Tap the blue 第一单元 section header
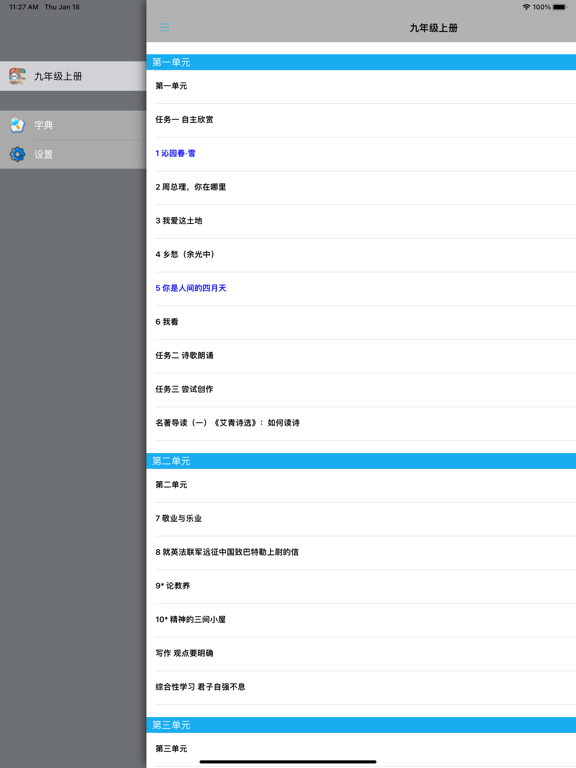The height and width of the screenshot is (768, 576). click(361, 62)
